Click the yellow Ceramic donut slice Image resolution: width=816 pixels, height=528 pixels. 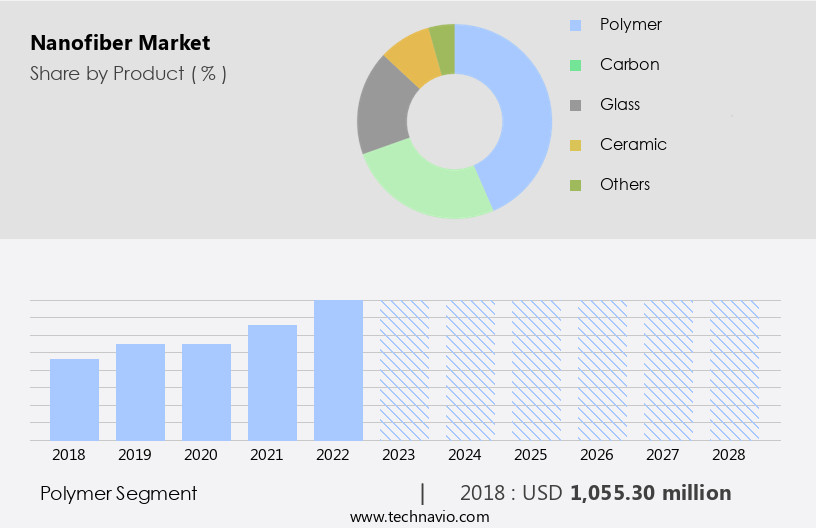[412, 57]
